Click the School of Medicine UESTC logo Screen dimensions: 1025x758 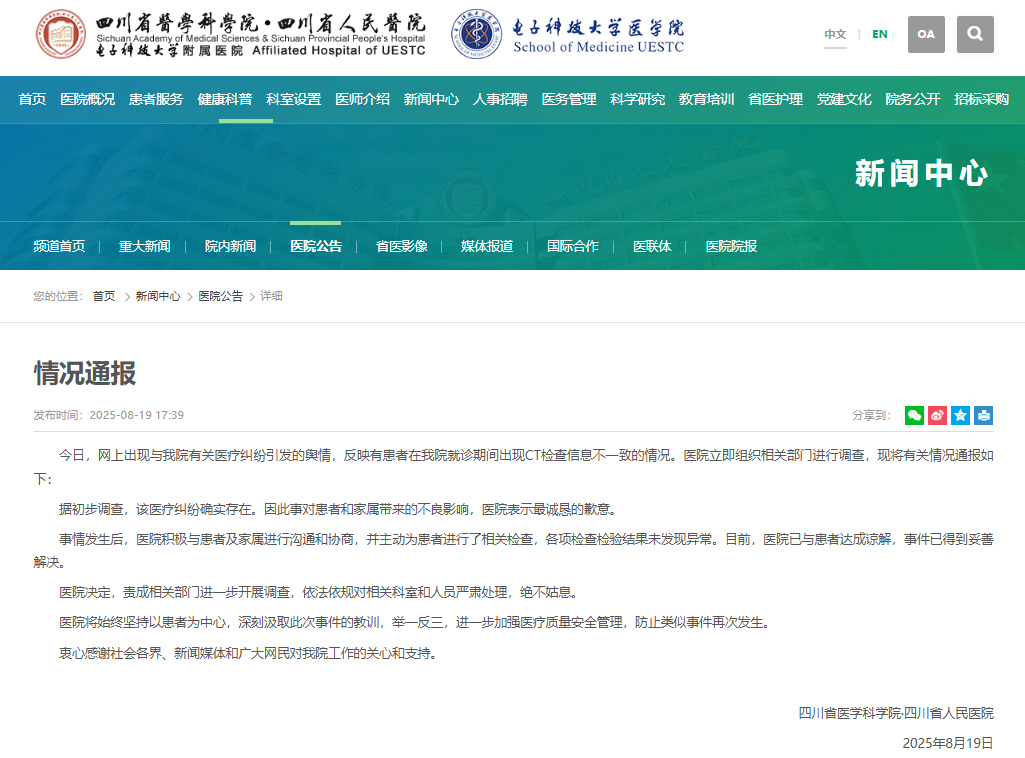coord(567,34)
